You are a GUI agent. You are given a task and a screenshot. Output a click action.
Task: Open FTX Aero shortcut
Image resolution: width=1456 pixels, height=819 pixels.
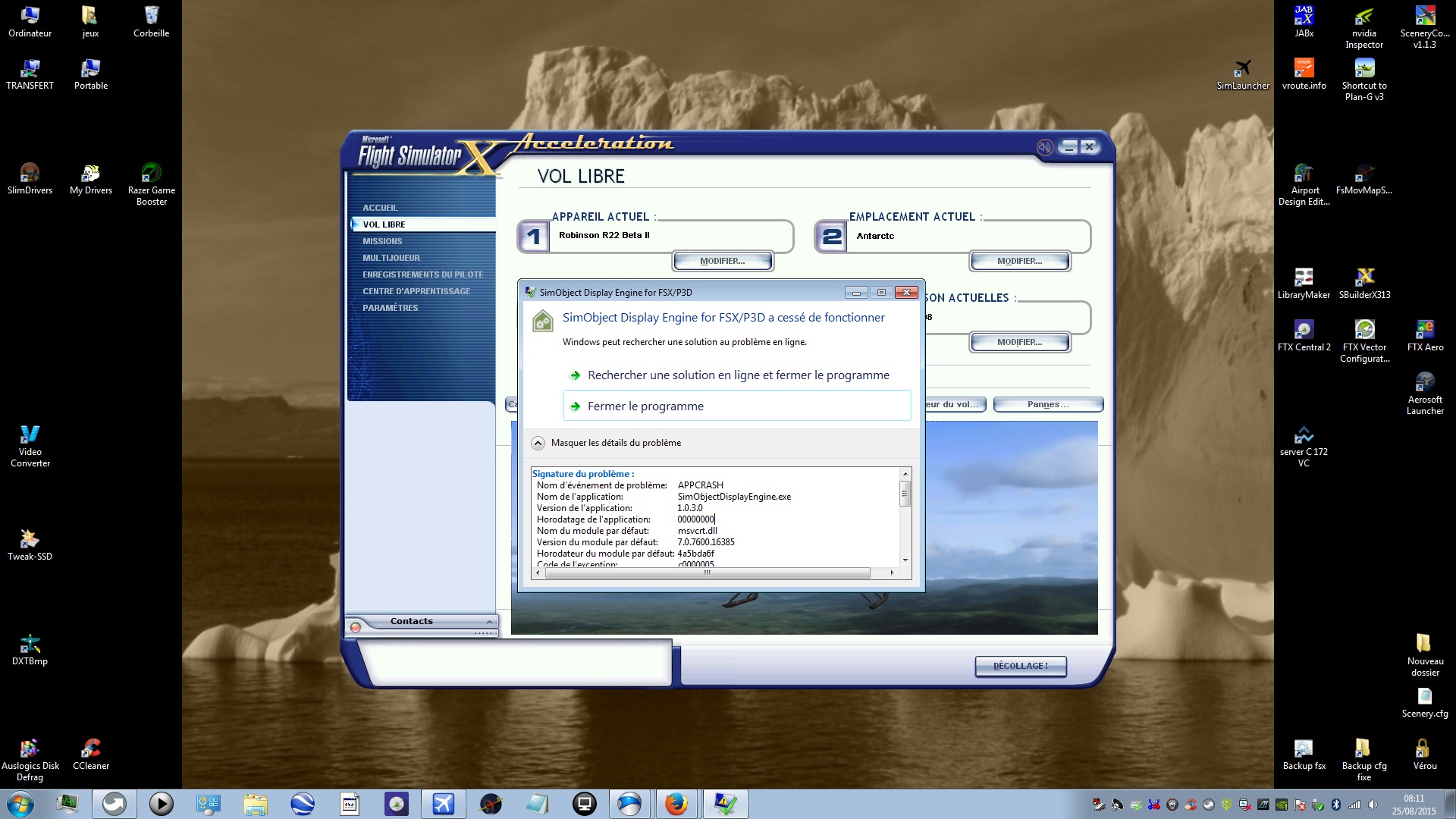1425,336
